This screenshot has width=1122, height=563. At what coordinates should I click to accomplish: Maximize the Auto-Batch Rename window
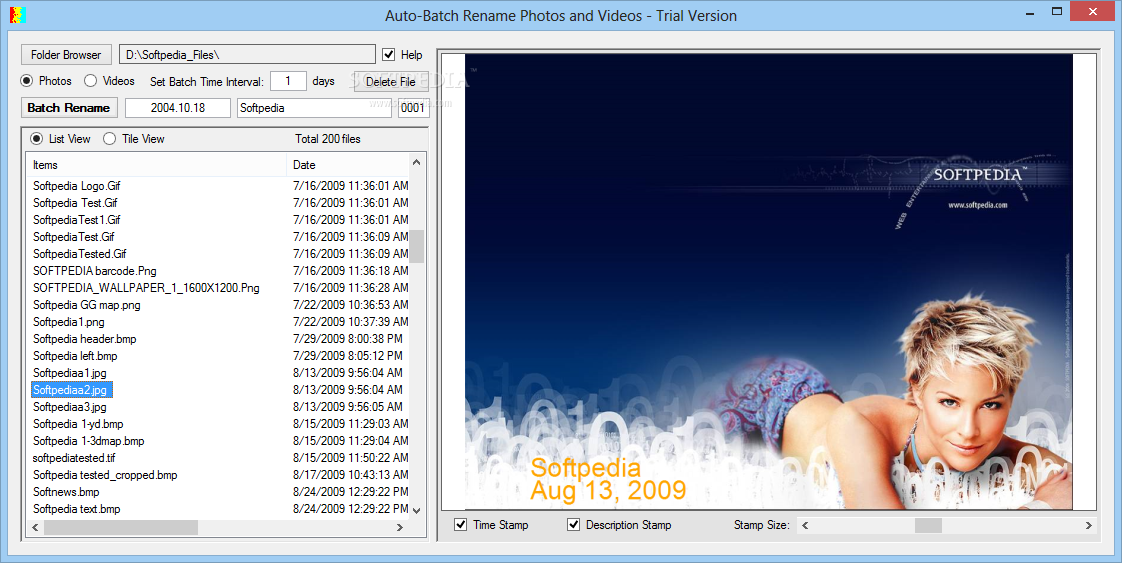click(1057, 11)
